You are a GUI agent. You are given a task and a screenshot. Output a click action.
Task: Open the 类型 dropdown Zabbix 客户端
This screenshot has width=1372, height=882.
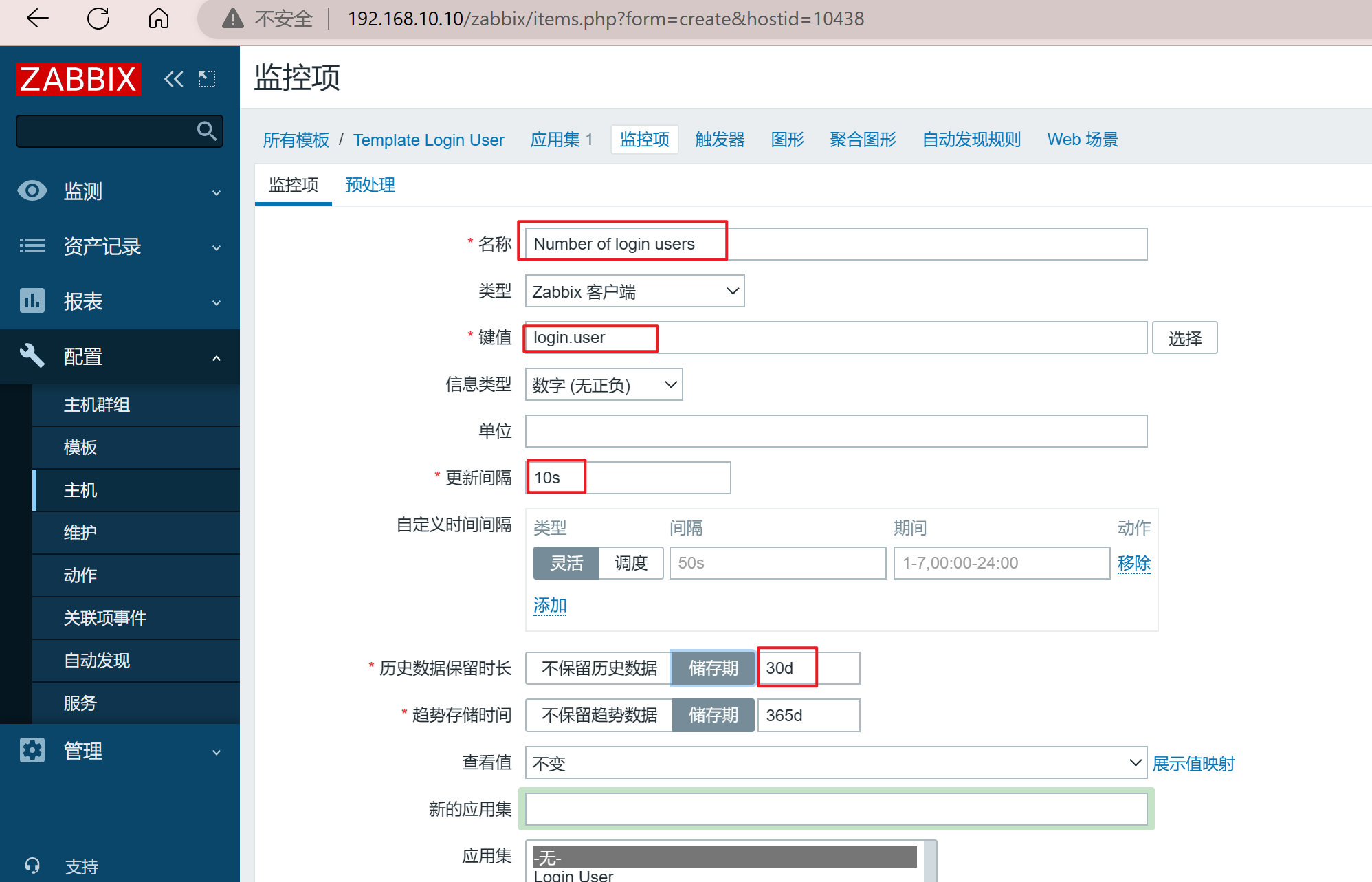(x=634, y=291)
